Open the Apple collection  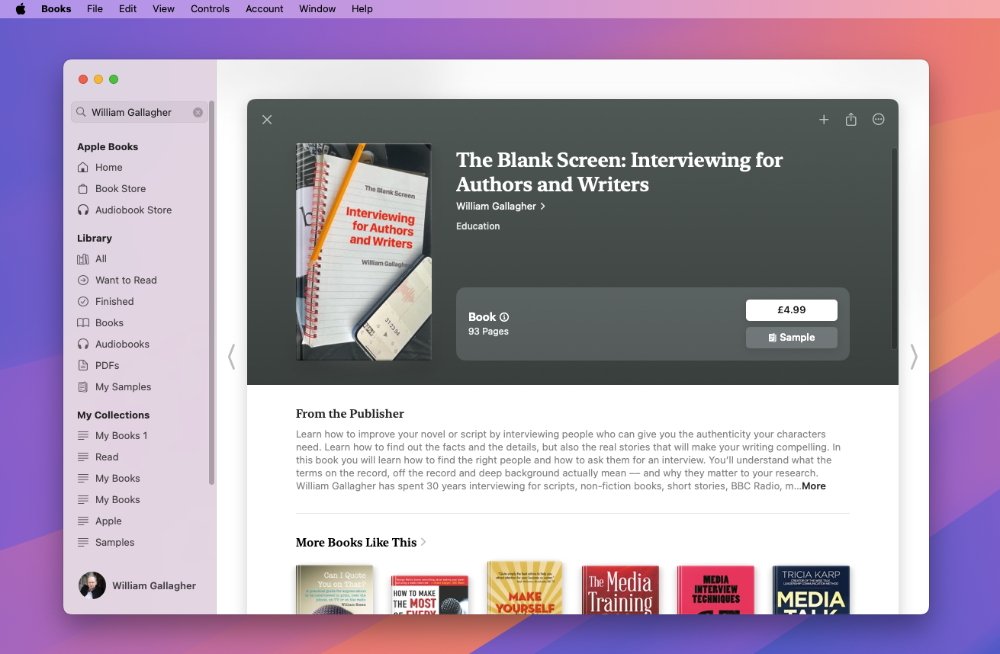click(108, 521)
